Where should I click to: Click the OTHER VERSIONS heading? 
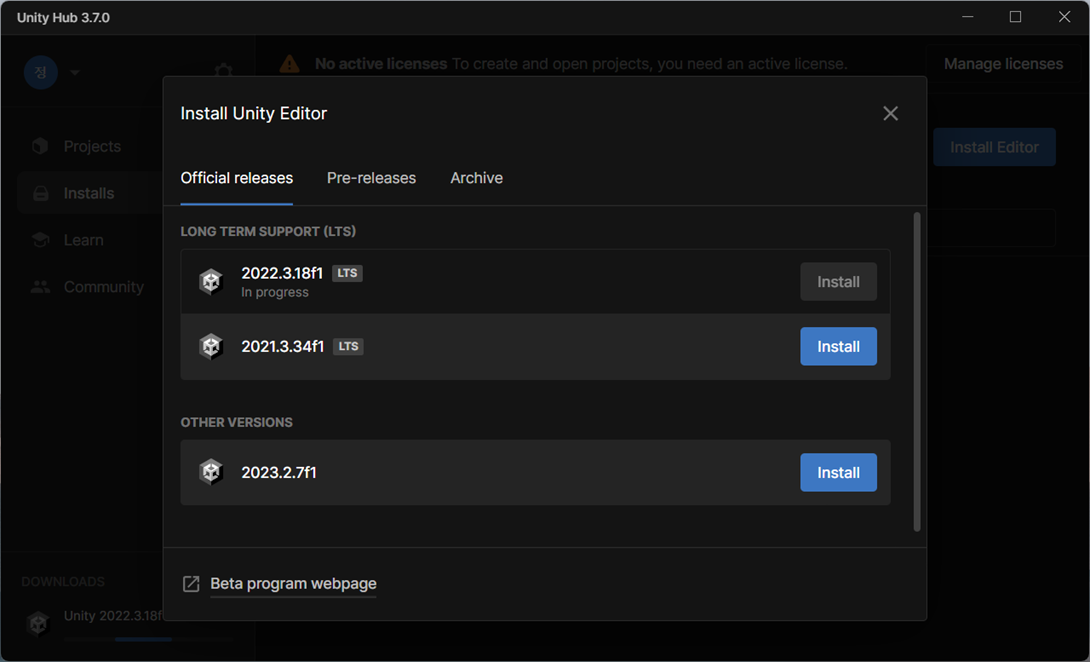tap(236, 422)
